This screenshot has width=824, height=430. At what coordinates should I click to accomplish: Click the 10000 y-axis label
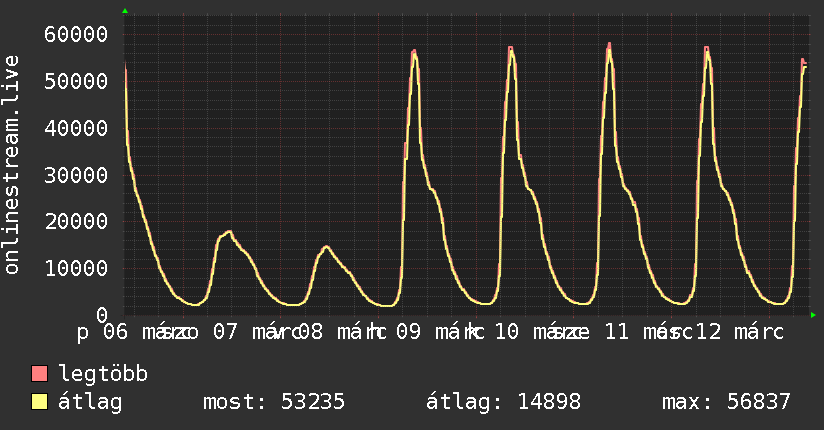point(76,269)
